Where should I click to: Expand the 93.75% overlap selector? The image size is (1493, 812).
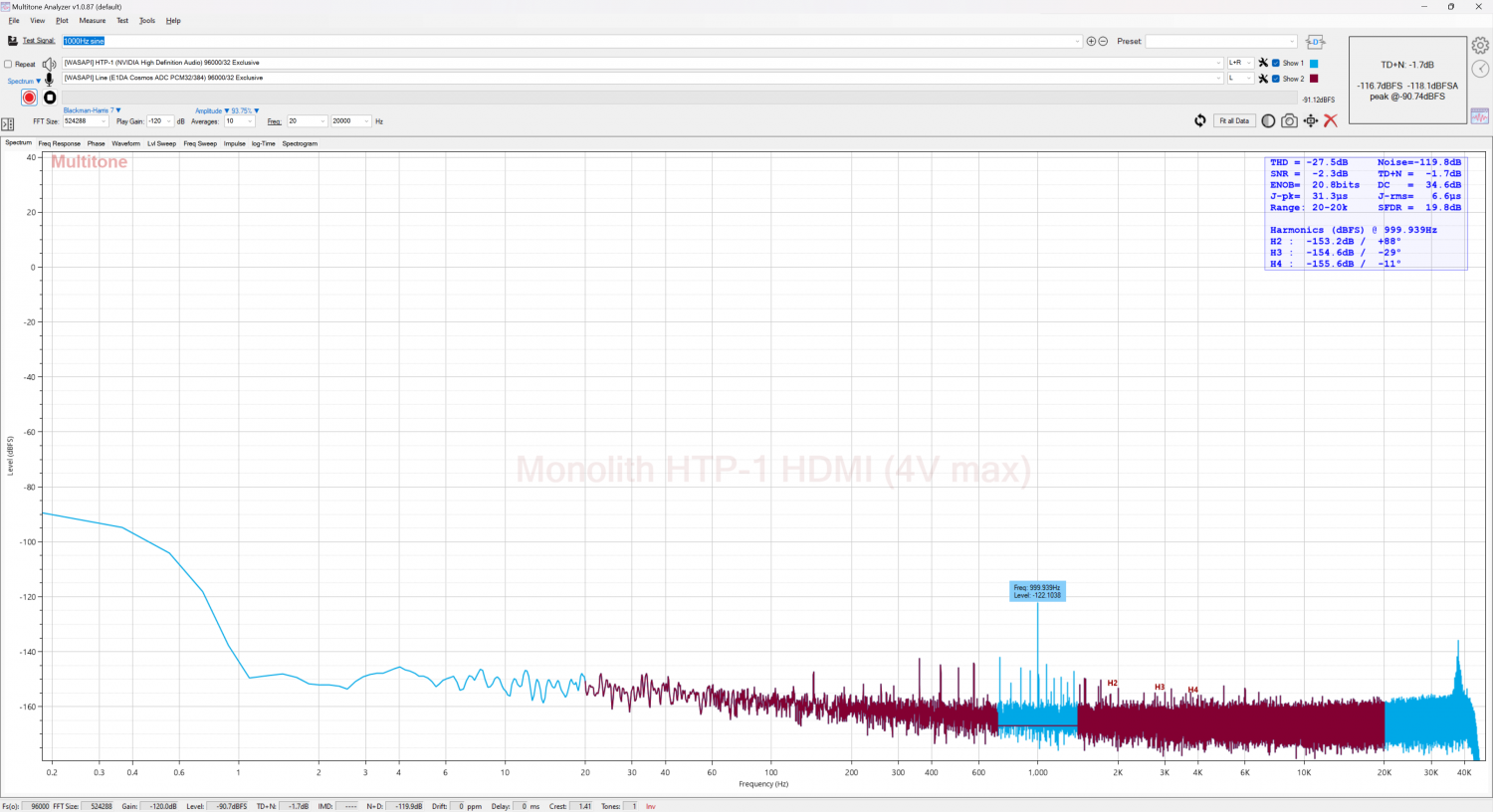(245, 110)
